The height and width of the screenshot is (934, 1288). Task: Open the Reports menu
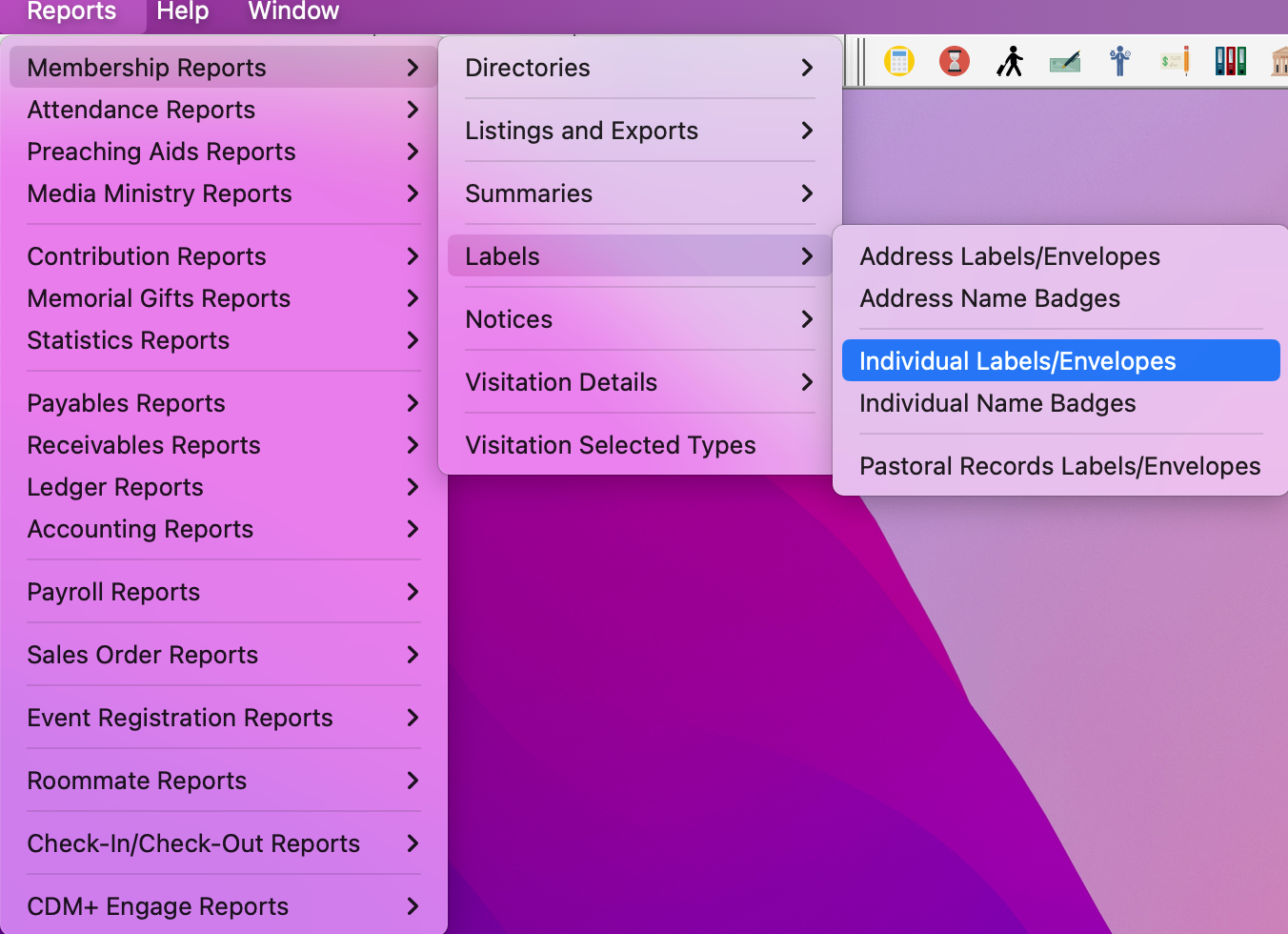(x=70, y=13)
